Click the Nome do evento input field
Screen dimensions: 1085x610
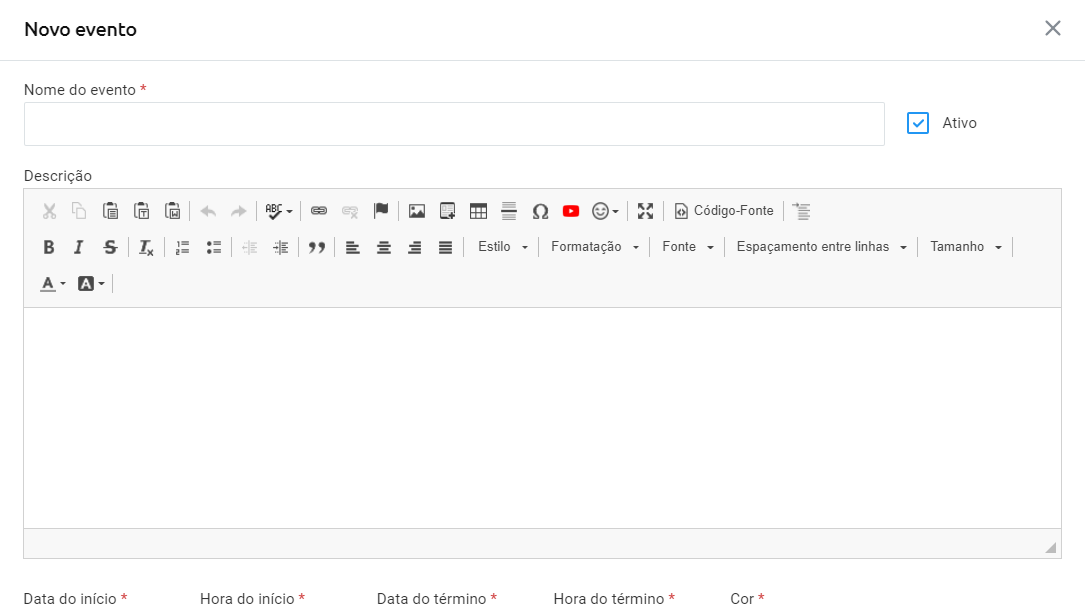tap(454, 124)
